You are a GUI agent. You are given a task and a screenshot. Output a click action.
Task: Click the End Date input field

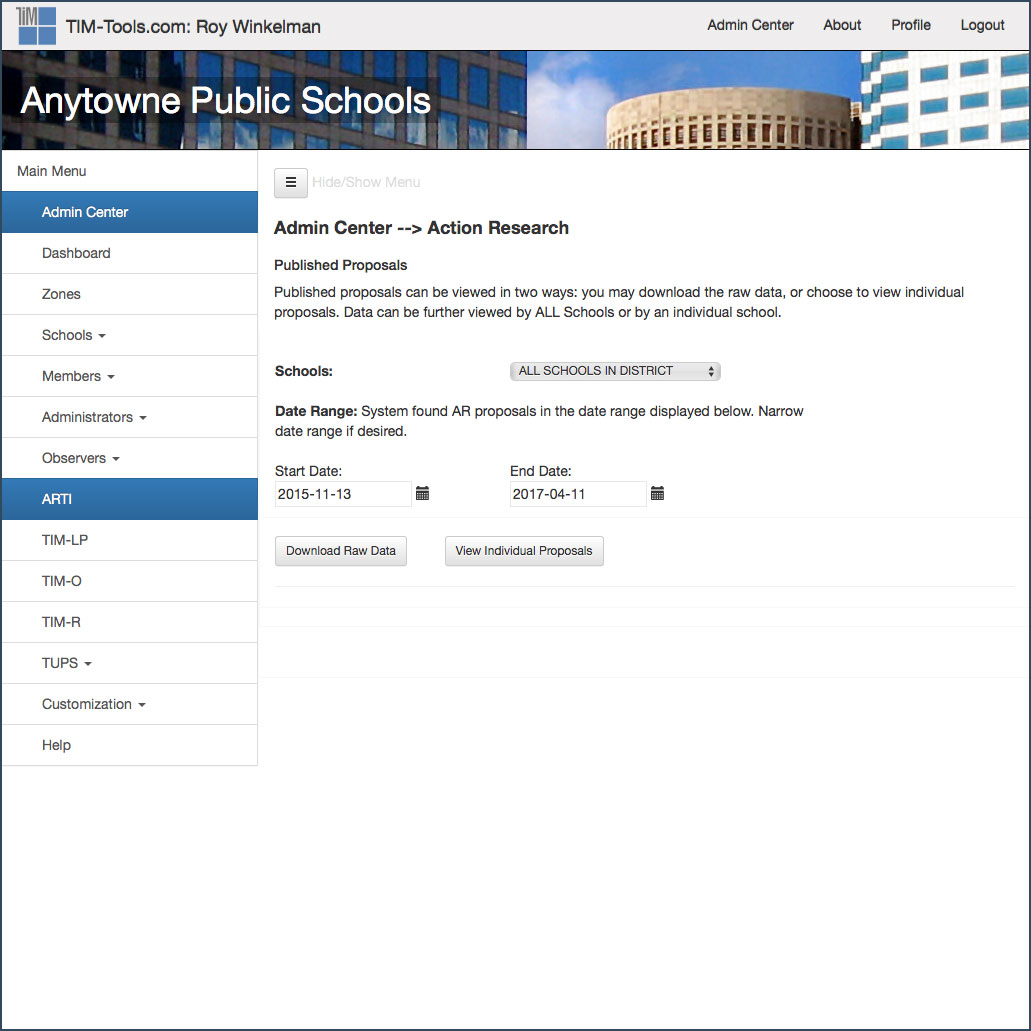pyautogui.click(x=578, y=494)
